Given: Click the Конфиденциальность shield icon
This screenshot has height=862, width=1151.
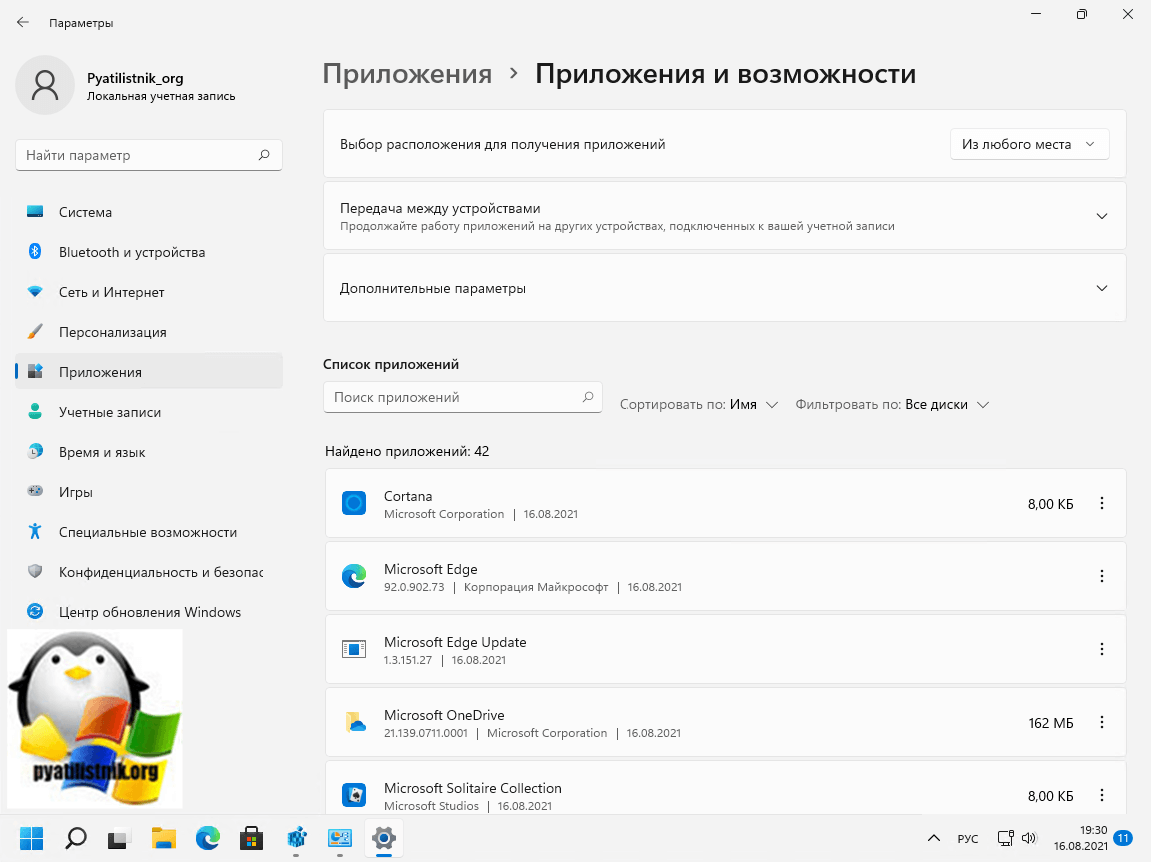Looking at the screenshot, I should click(35, 571).
